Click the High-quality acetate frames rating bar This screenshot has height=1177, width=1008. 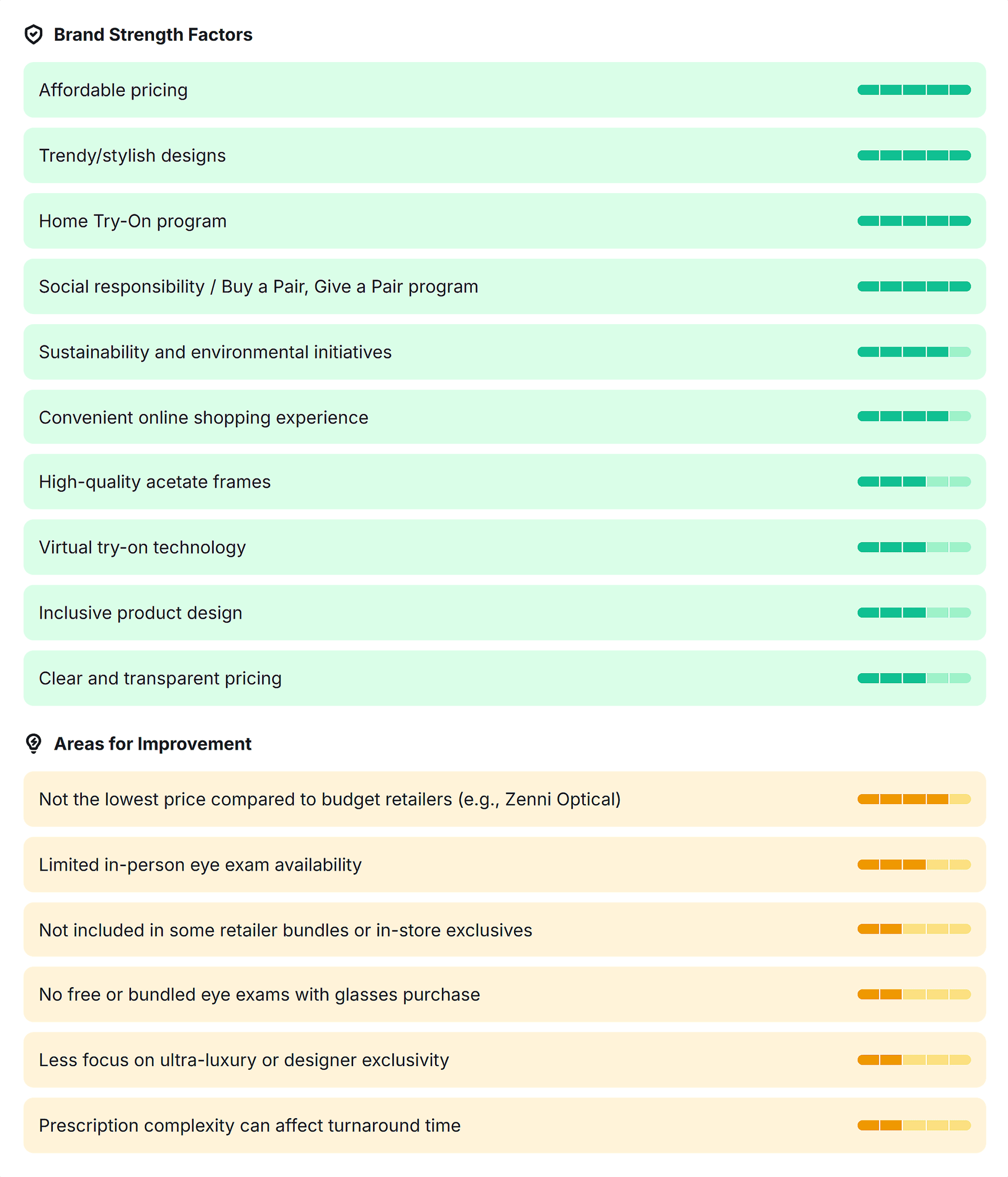(x=913, y=482)
